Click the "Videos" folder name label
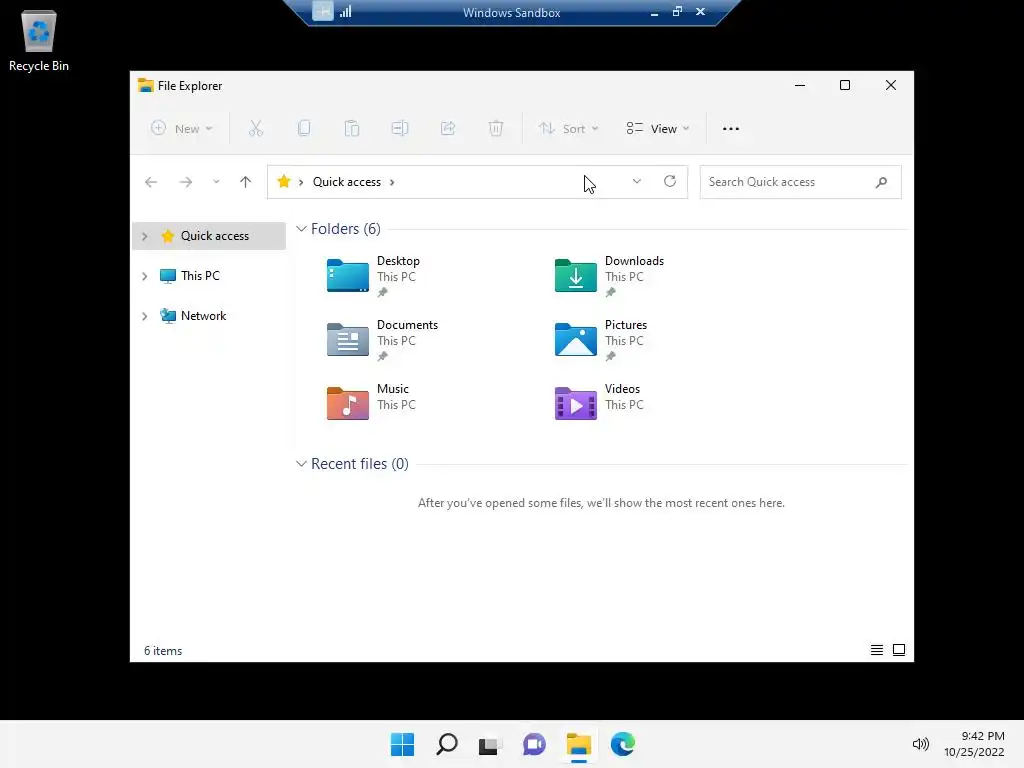This screenshot has width=1024, height=768. point(622,389)
